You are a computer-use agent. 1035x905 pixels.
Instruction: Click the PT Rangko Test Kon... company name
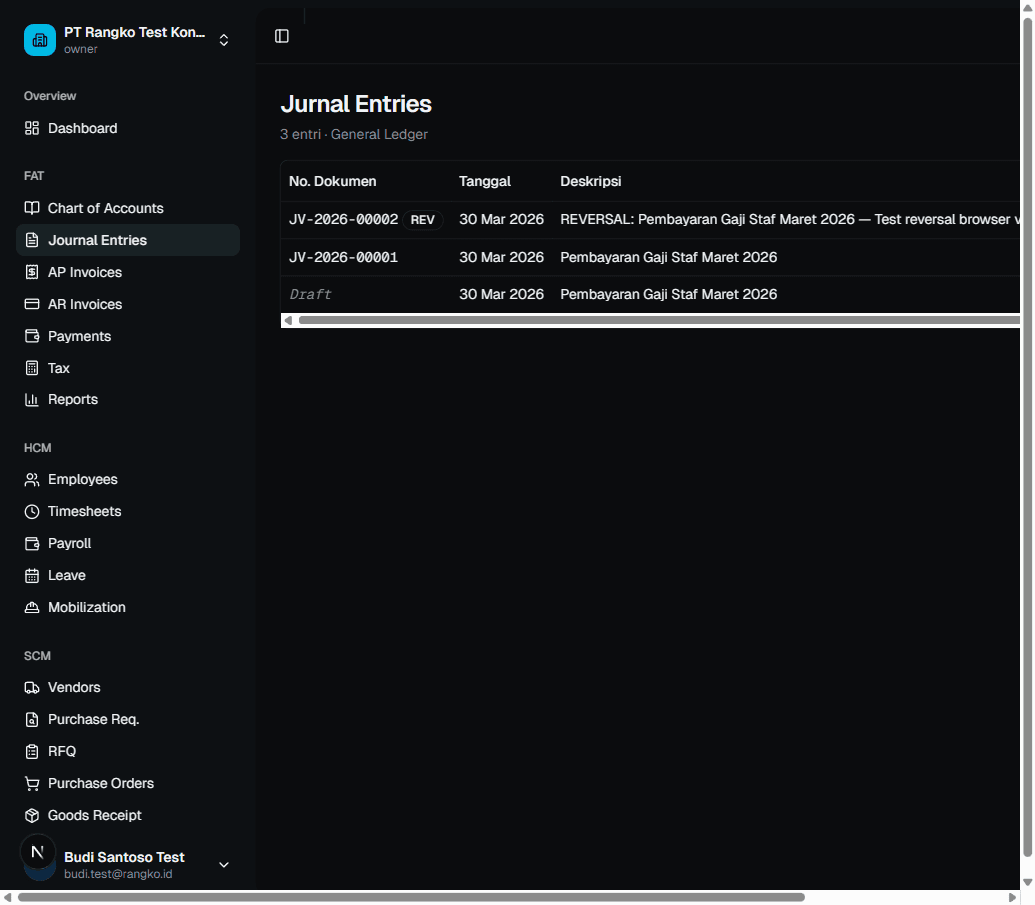[134, 32]
